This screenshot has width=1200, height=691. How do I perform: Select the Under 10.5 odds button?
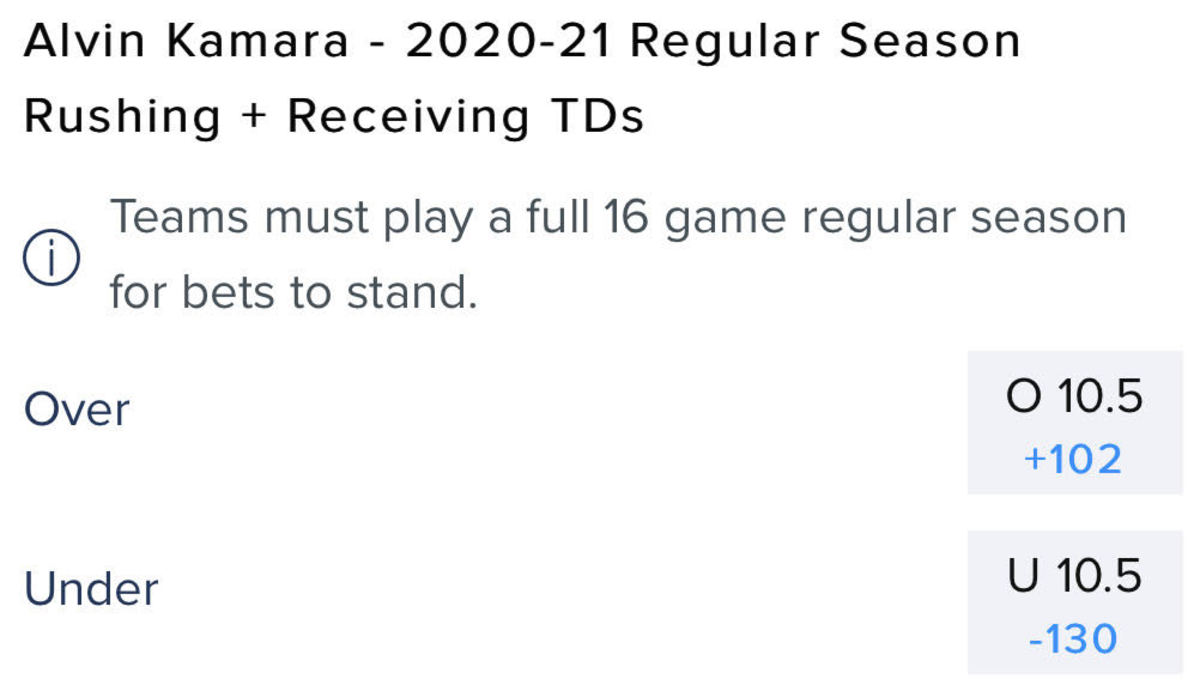pyautogui.click(x=1074, y=602)
